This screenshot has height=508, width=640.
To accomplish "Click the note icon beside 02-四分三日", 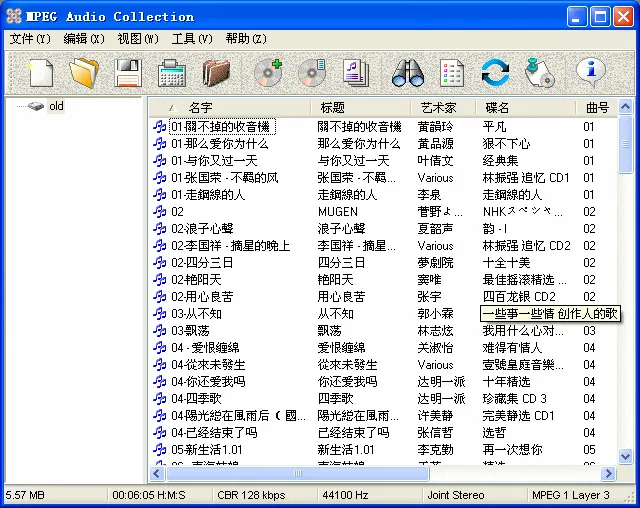I will pos(159,262).
